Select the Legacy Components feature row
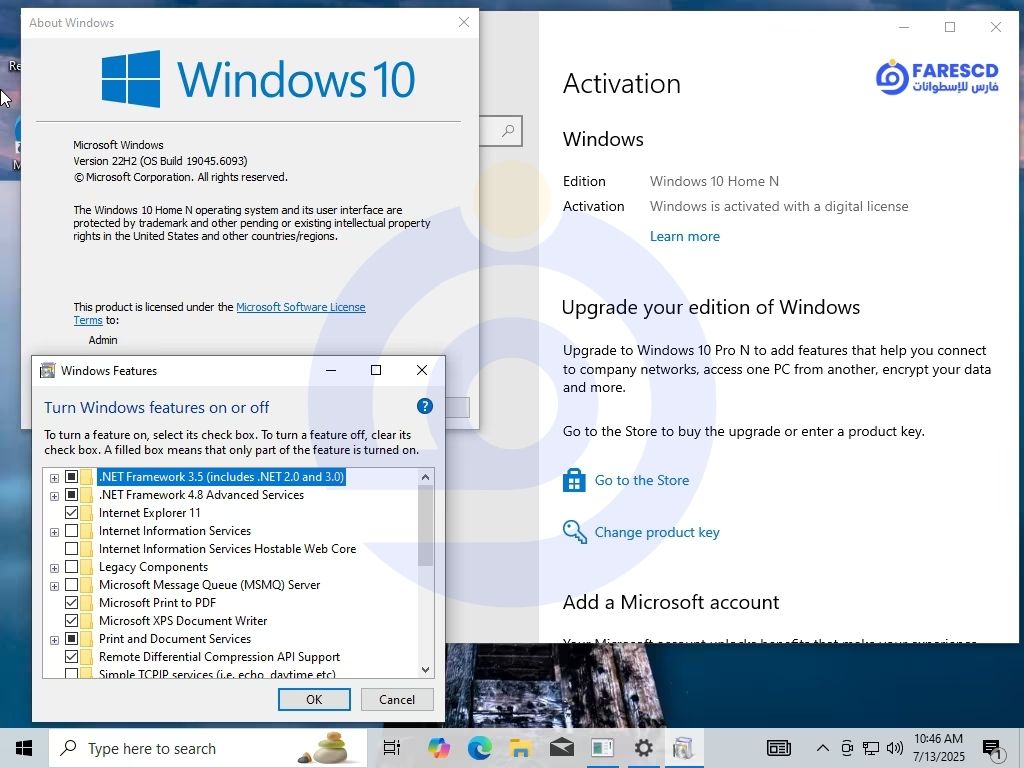1024x768 pixels. [153, 567]
